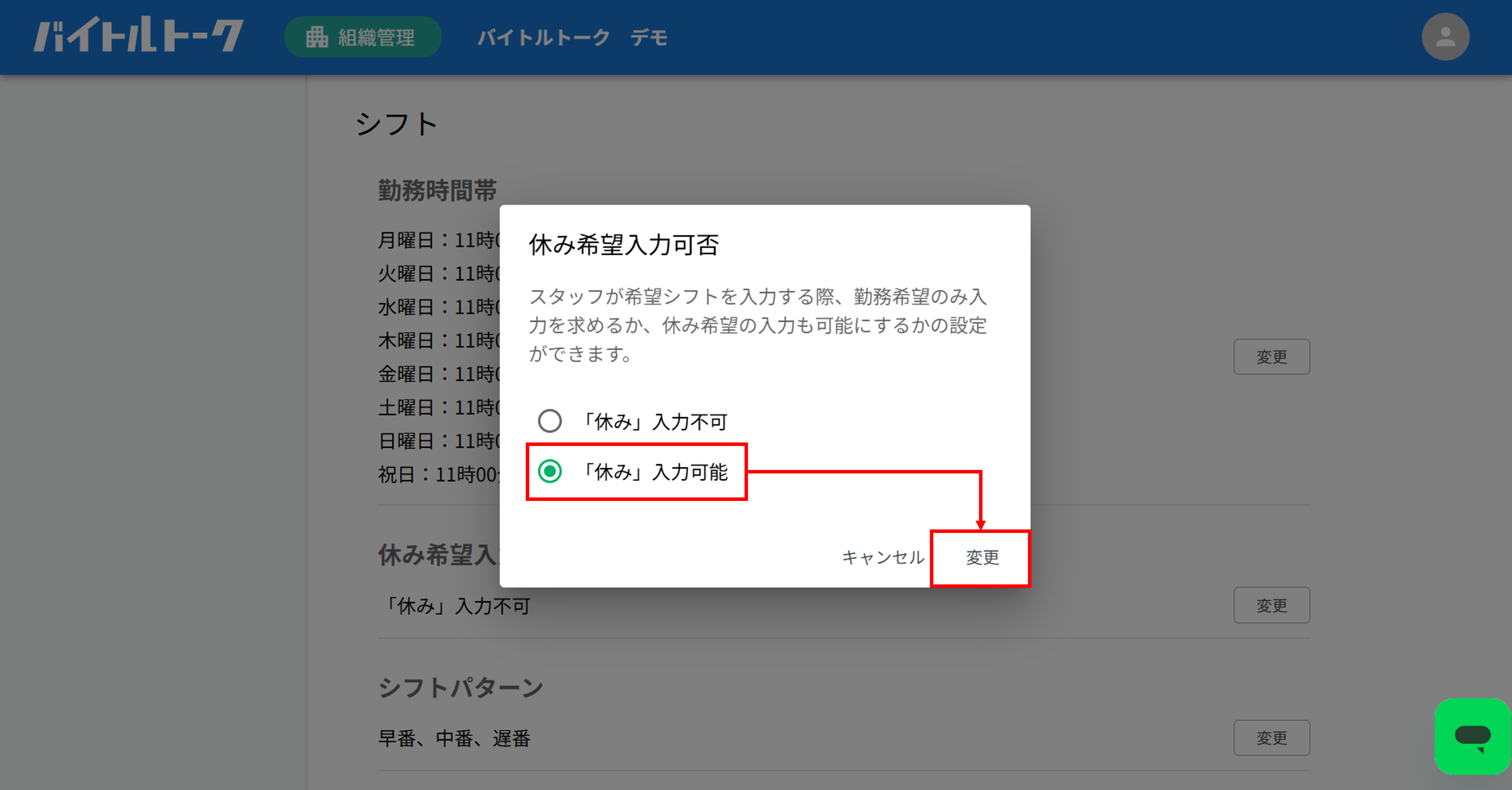Click the 月曜日 schedule row

point(439,240)
